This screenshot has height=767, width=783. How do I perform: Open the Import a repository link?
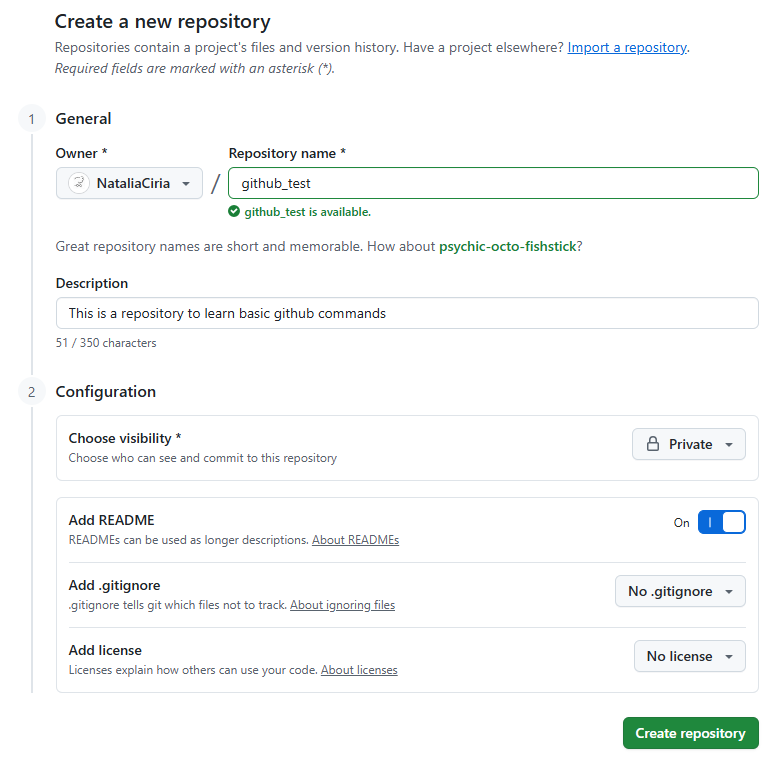[x=627, y=47]
